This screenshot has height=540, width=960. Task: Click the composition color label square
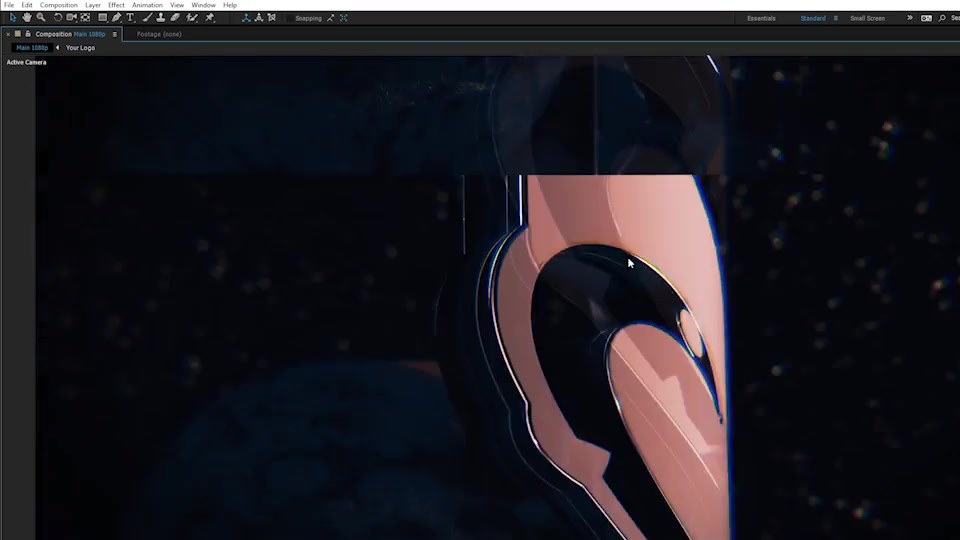(18, 34)
